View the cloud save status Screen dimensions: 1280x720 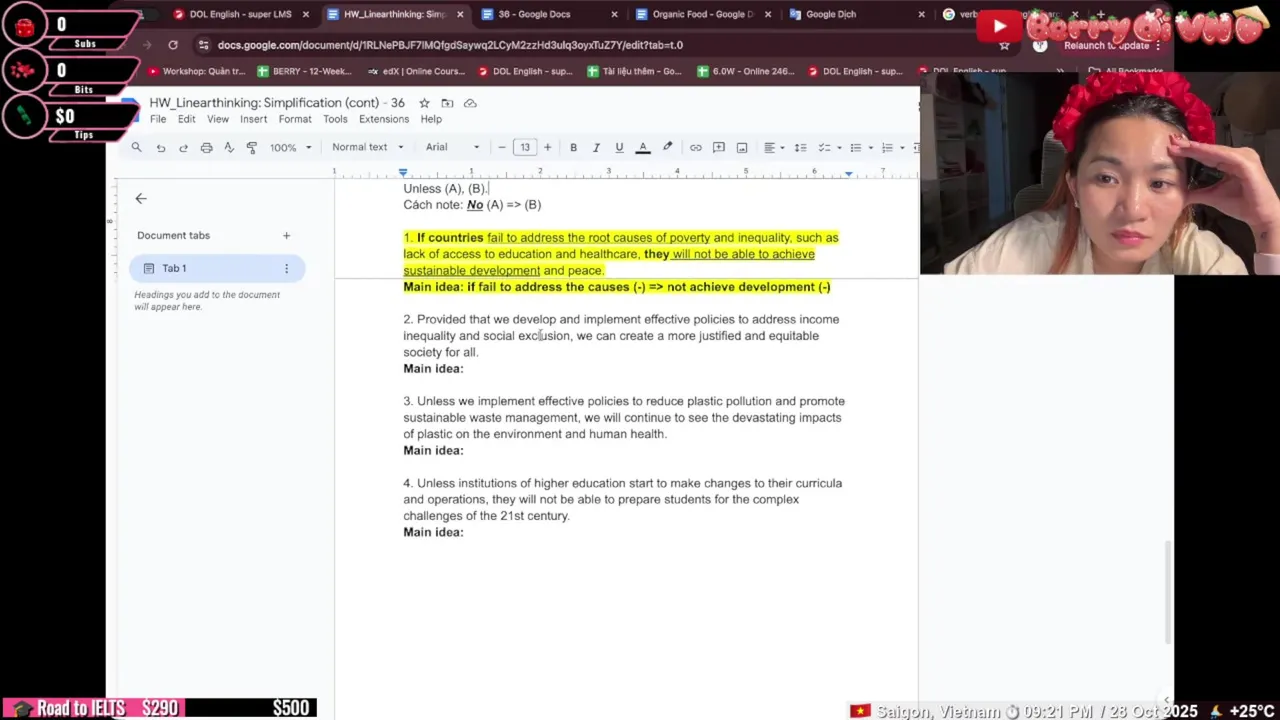[470, 103]
